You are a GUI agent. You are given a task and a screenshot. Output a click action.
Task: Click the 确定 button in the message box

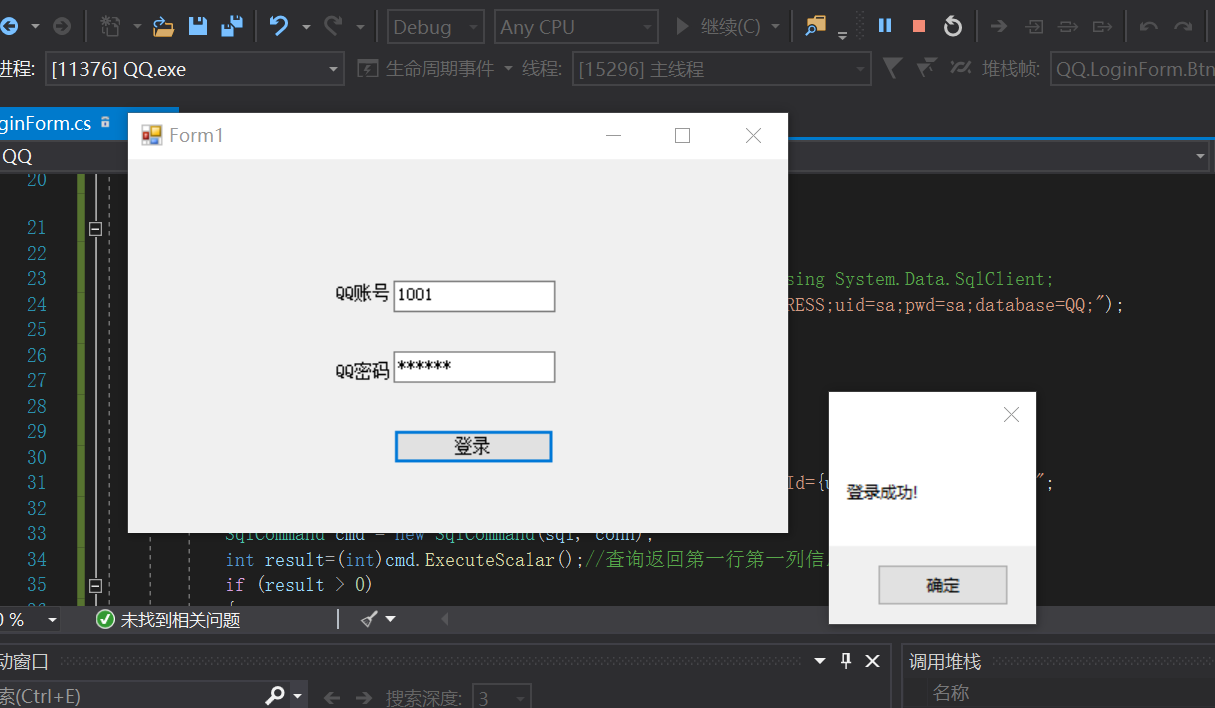(x=942, y=585)
